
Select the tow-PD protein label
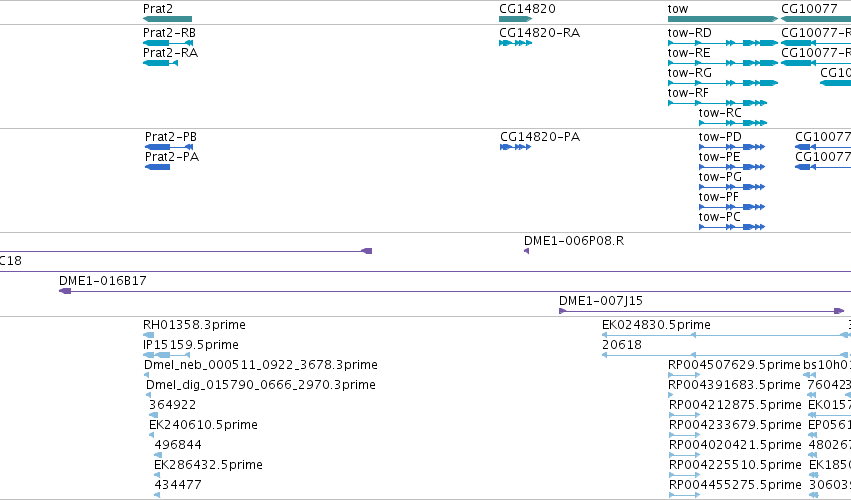point(720,137)
